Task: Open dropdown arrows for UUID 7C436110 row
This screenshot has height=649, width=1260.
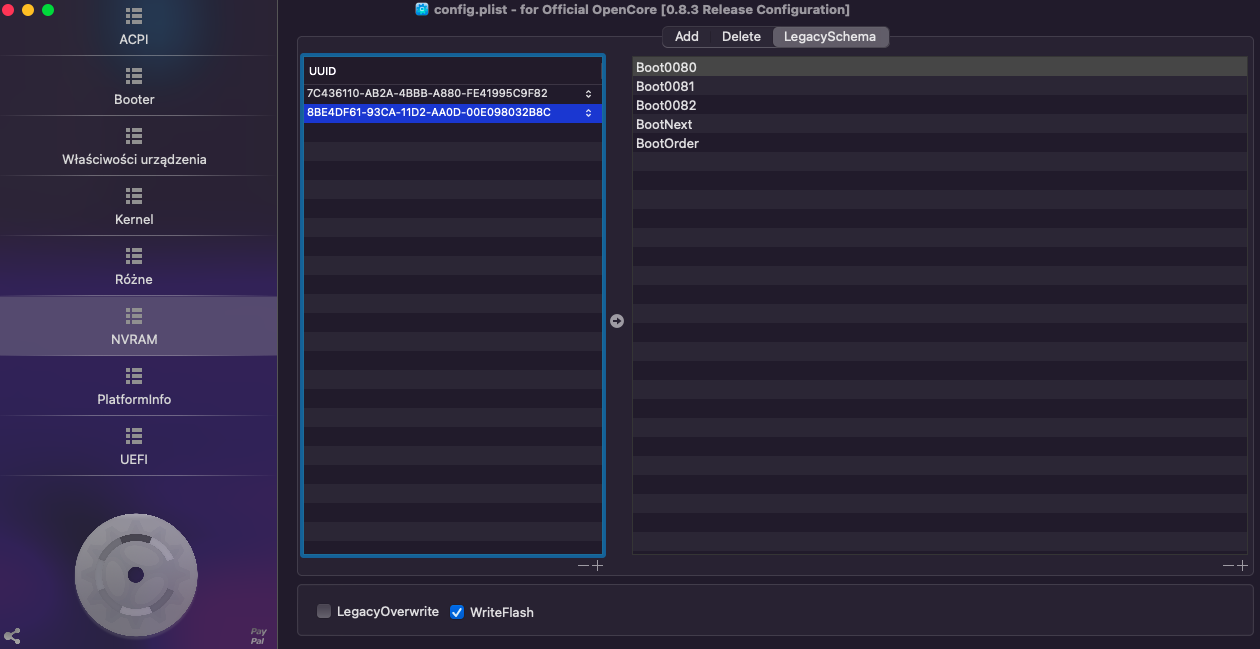Action: (x=588, y=94)
